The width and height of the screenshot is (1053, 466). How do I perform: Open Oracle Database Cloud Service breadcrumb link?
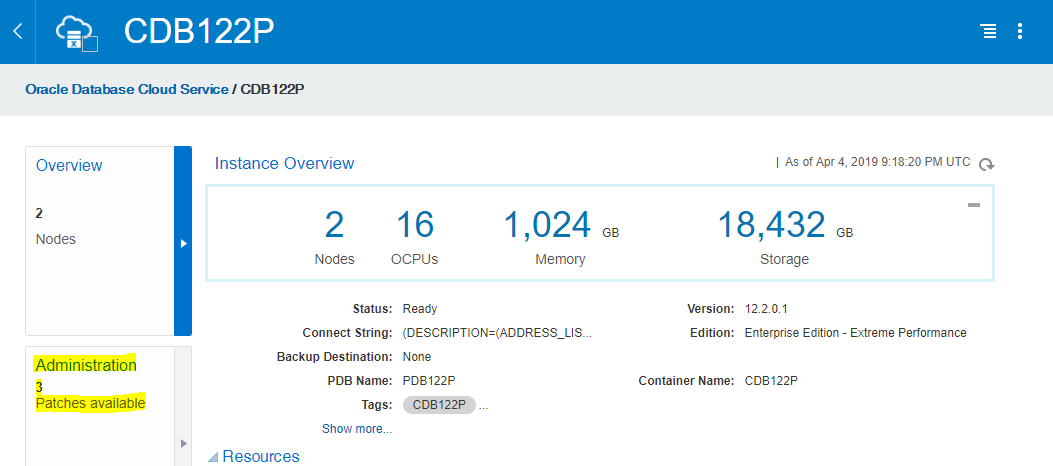pos(127,89)
